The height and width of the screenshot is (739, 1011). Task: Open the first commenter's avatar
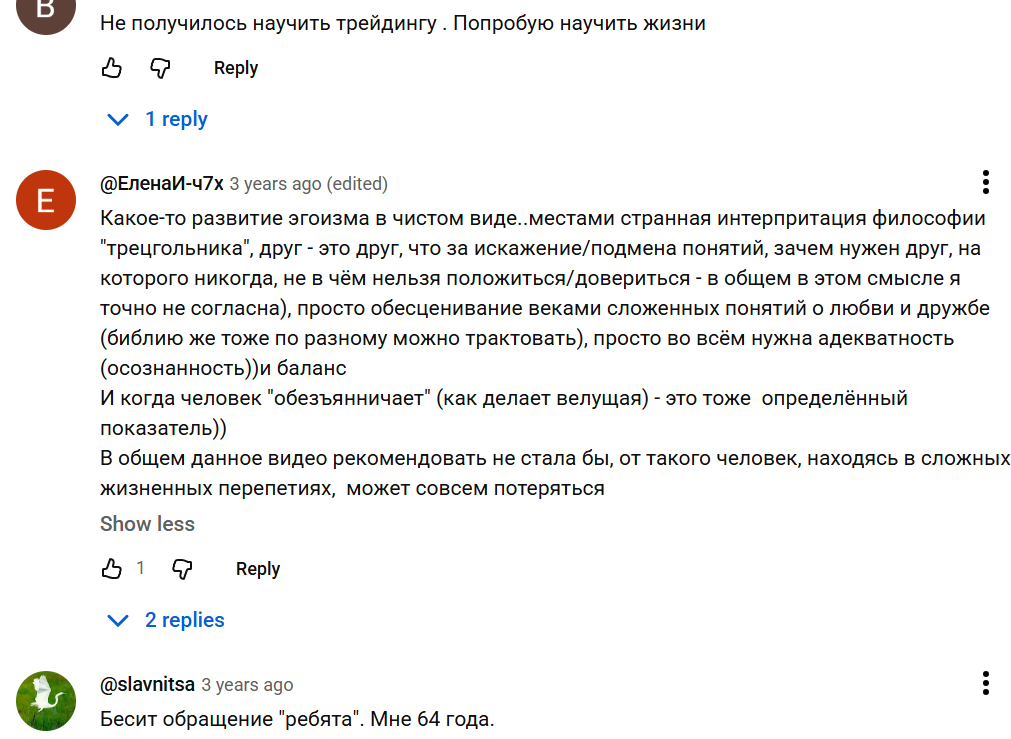click(45, 15)
